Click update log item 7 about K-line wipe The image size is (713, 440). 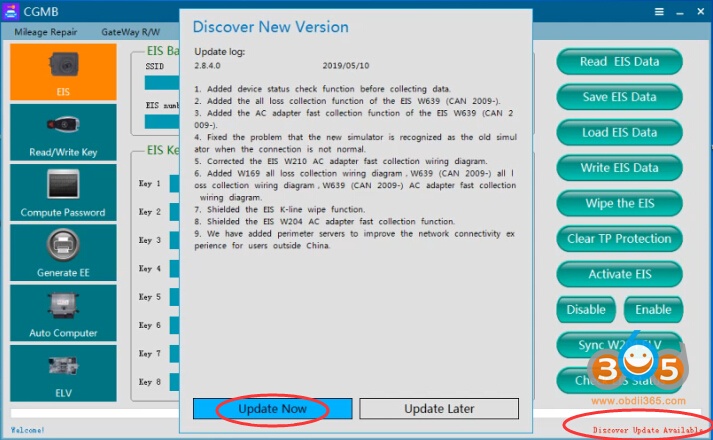click(280, 210)
